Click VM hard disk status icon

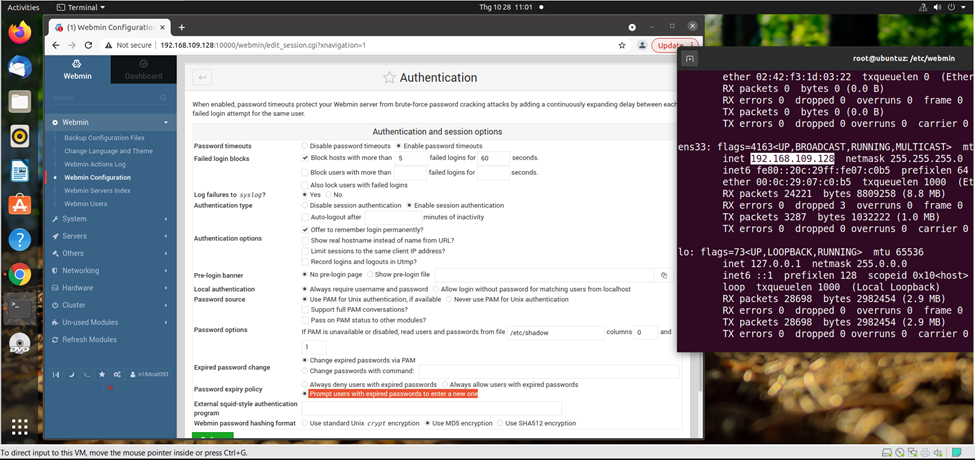tap(887, 453)
